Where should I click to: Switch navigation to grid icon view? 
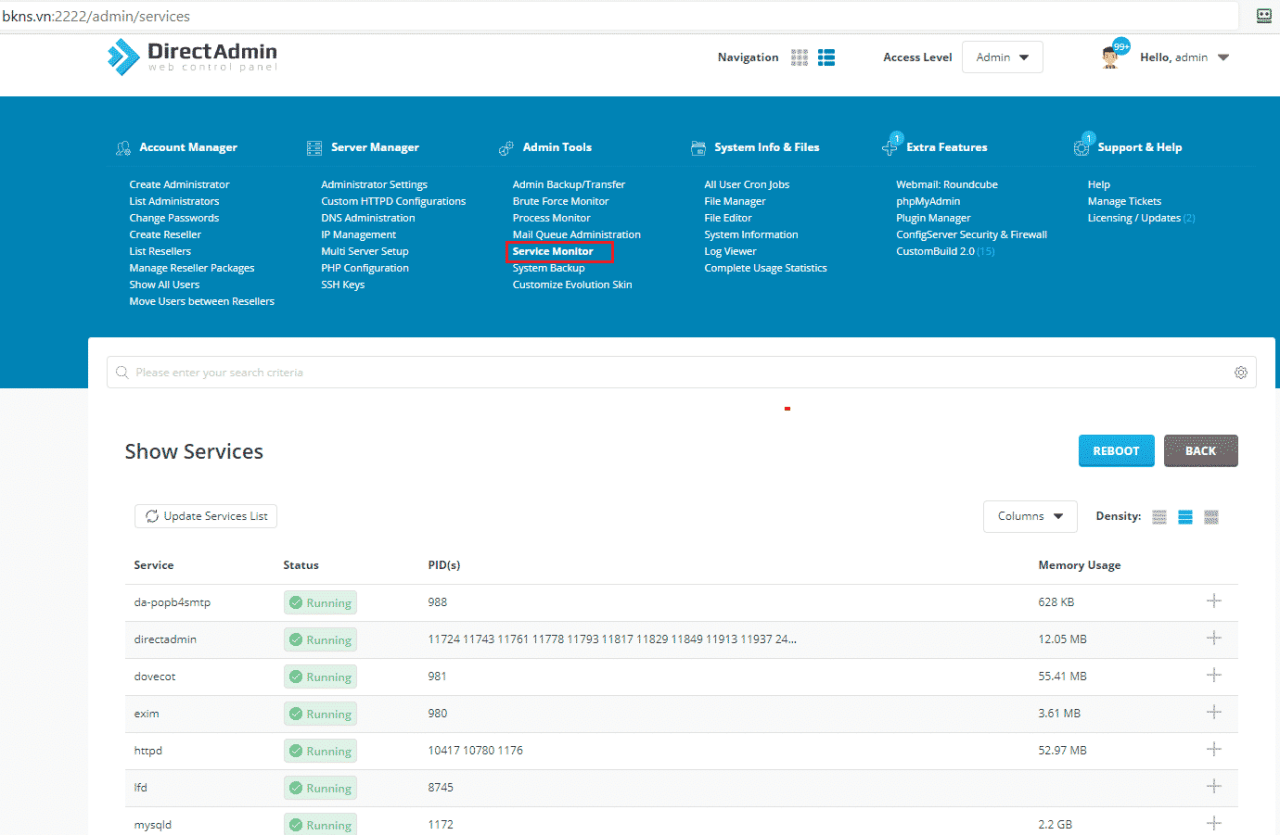pos(799,58)
